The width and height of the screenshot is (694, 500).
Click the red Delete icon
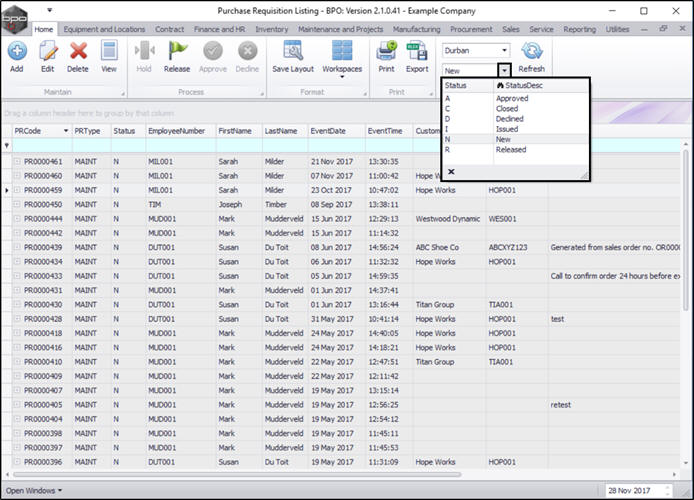click(x=78, y=51)
